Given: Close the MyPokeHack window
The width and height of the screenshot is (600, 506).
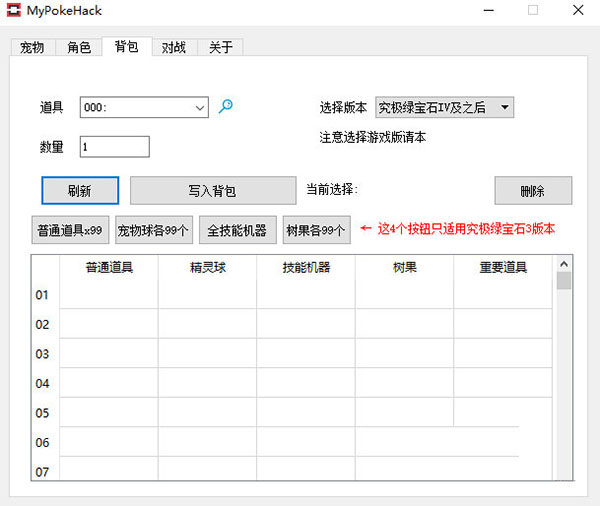Looking at the screenshot, I should click(x=578, y=10).
